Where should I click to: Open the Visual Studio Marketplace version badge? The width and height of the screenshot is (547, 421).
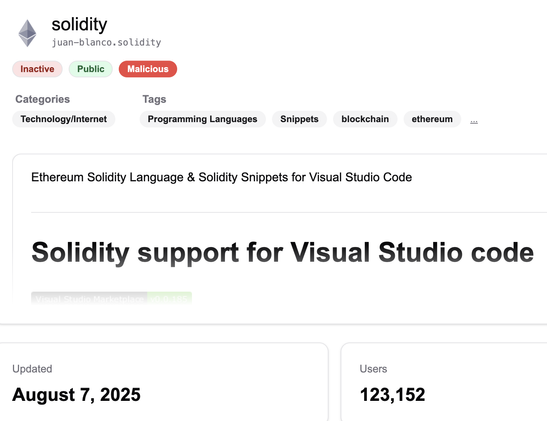point(111,298)
